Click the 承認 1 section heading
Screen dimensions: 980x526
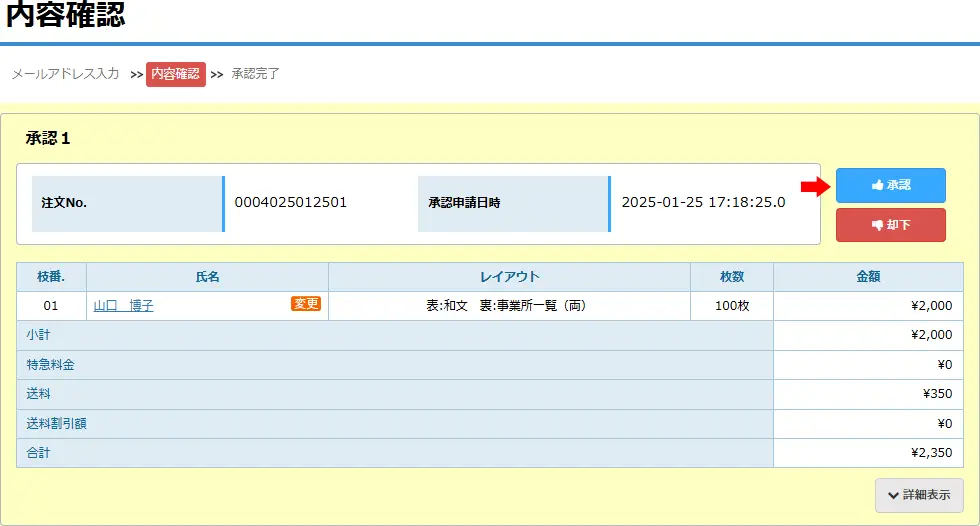pyautogui.click(x=48, y=138)
